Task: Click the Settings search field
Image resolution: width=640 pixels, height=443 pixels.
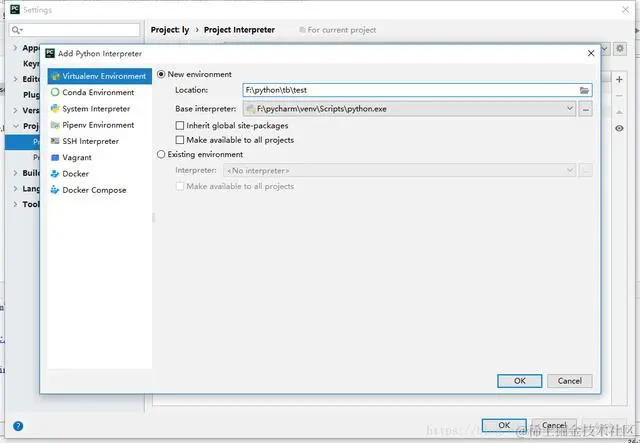Action: 74,30
